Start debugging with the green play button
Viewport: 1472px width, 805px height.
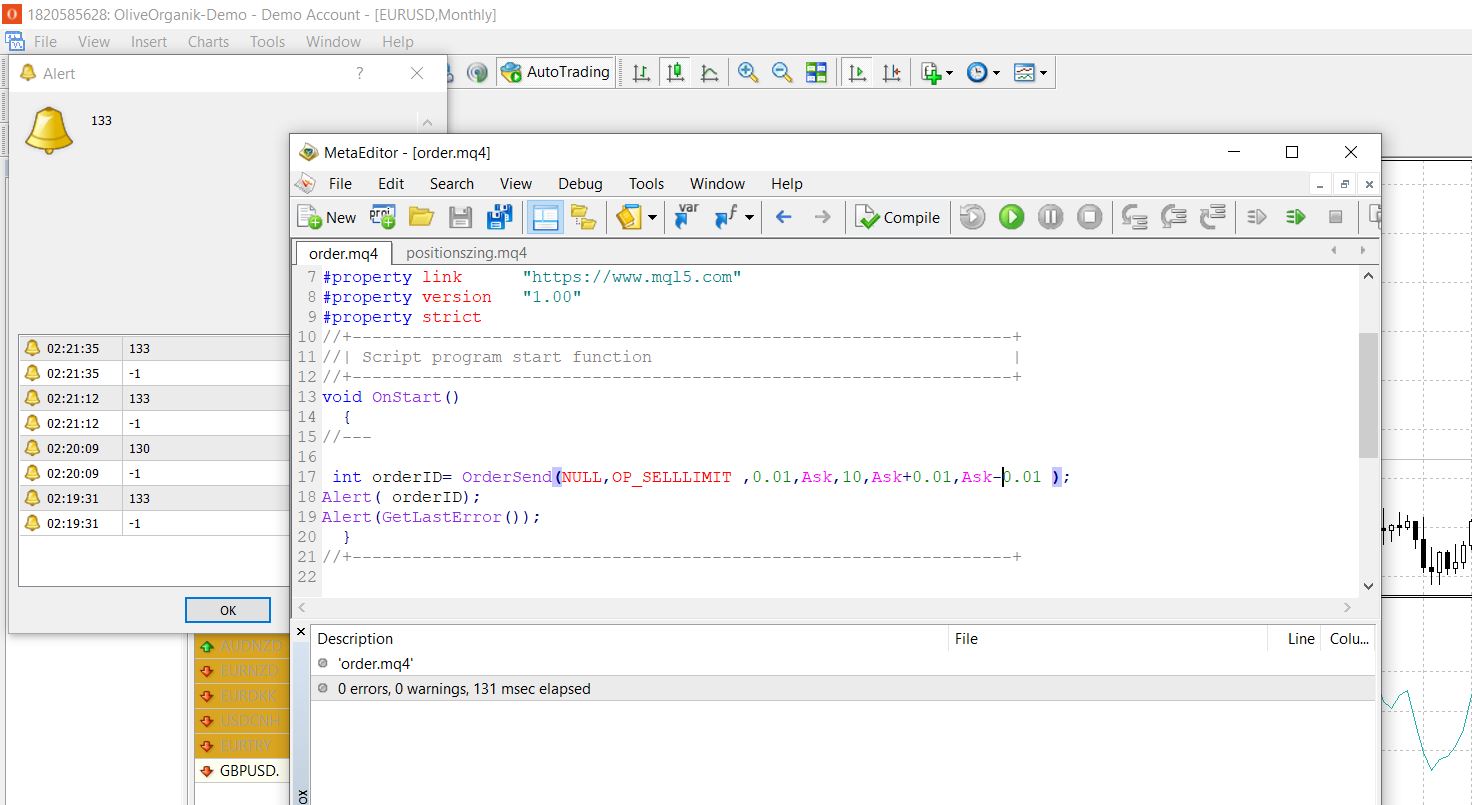tap(1012, 217)
